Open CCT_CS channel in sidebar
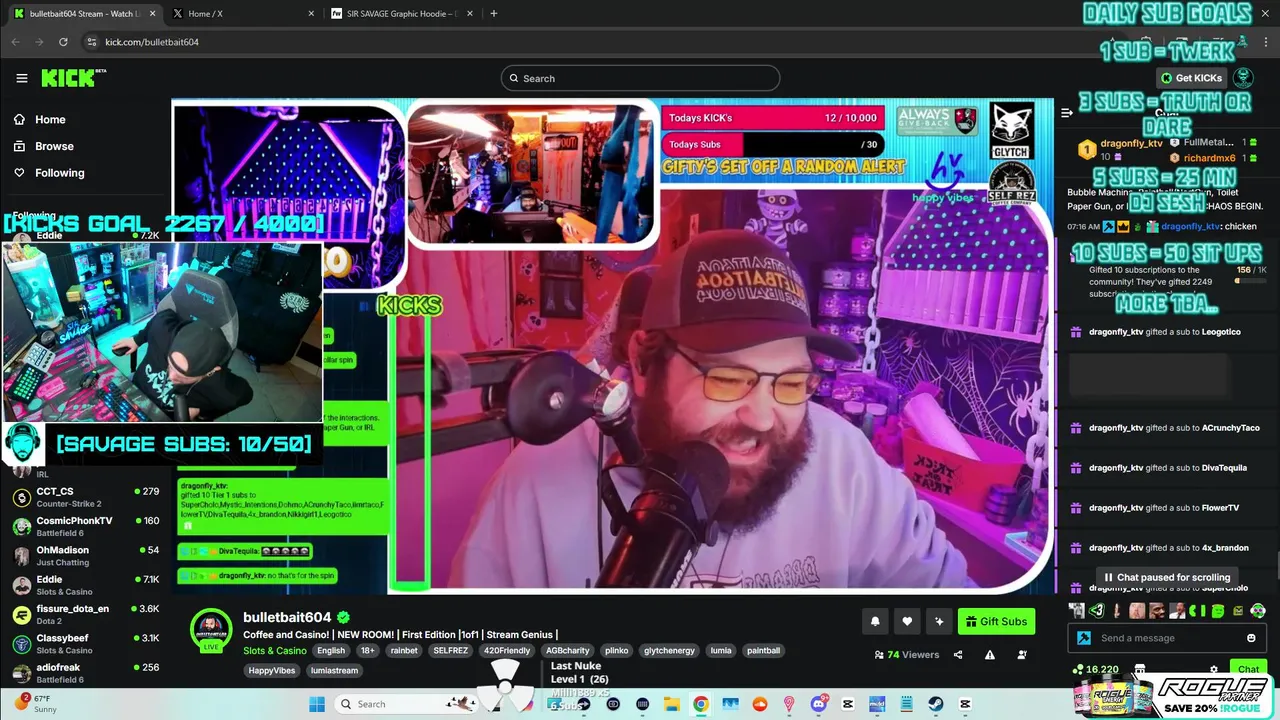Image resolution: width=1280 pixels, height=720 pixels. 85,497
